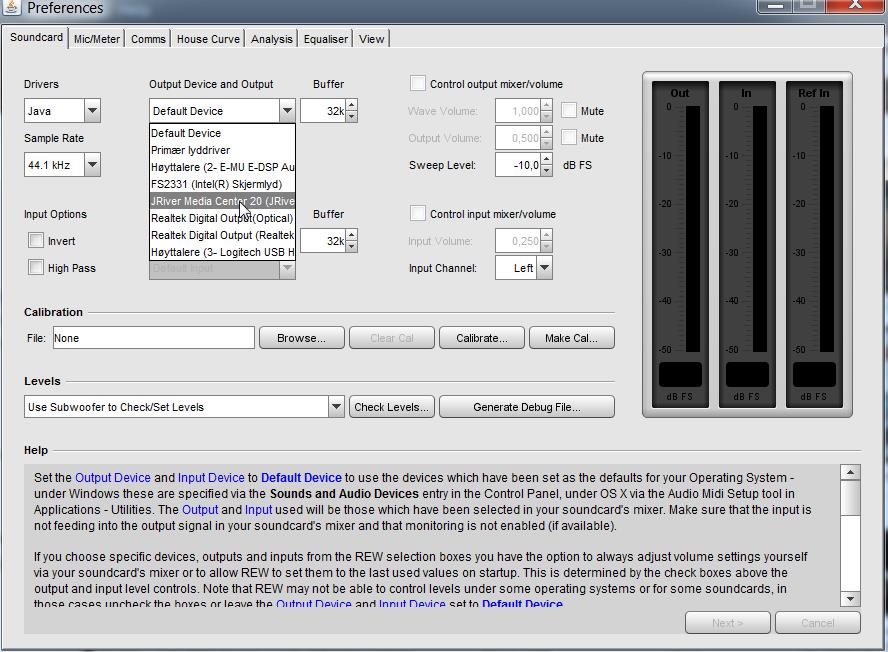Screen dimensions: 888x652
Task: Increase Sweep Level with up stepper arrow
Action: (546, 160)
